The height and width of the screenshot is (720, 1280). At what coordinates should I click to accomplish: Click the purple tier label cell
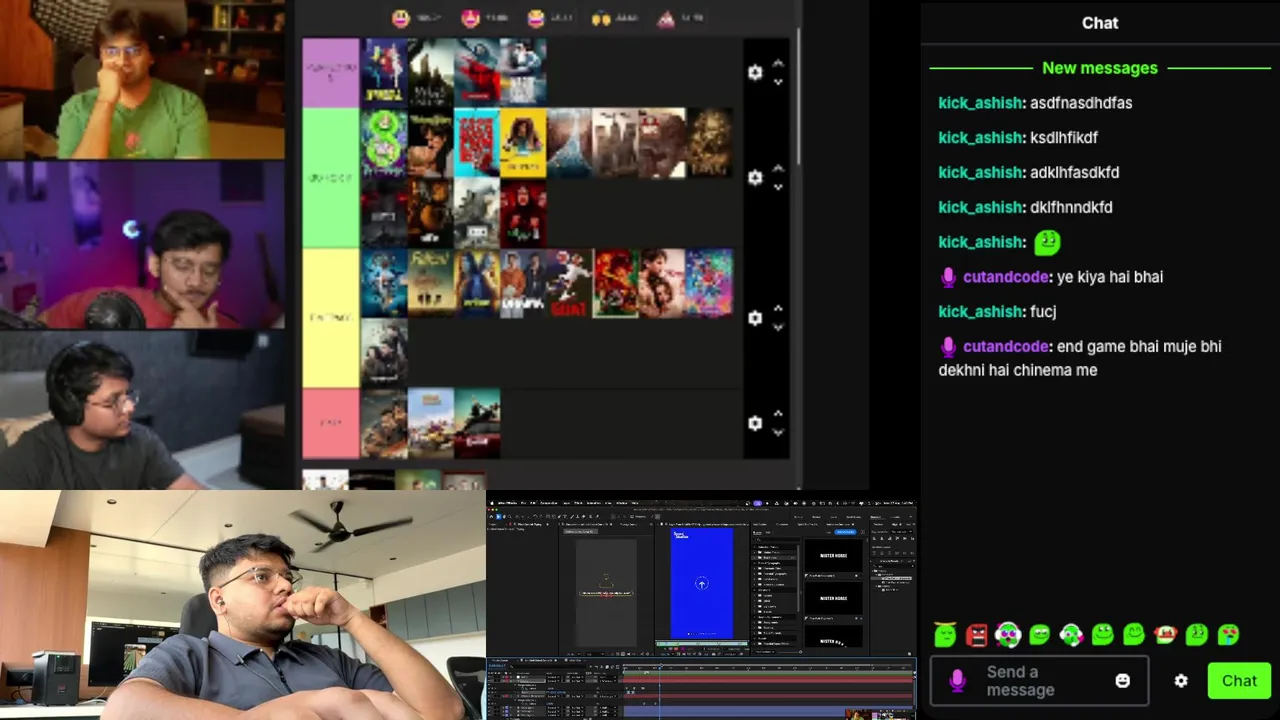click(x=331, y=72)
